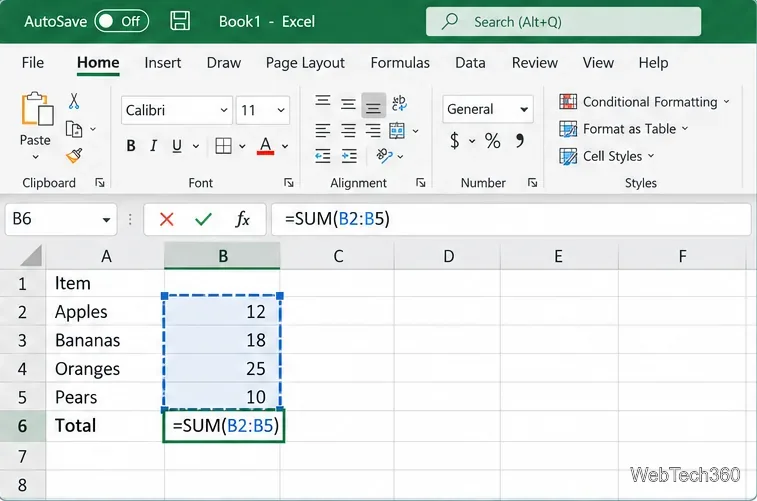Image resolution: width=757 pixels, height=501 pixels.
Task: Expand the Underline style arrow
Action: tap(196, 146)
